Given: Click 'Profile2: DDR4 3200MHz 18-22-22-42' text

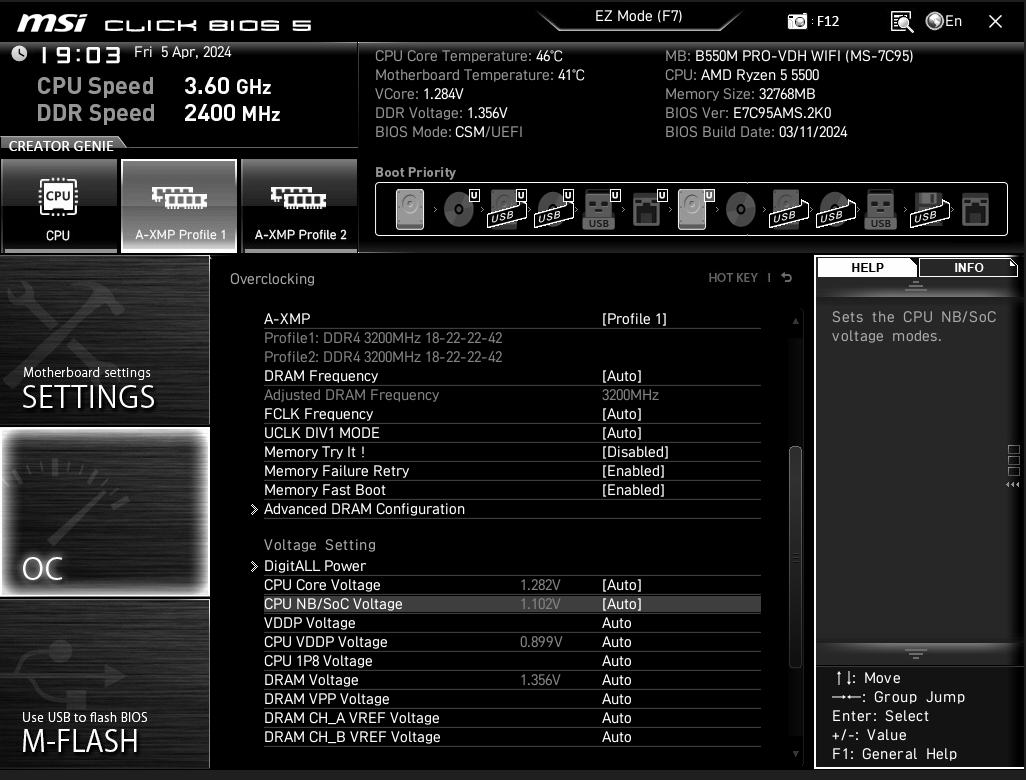Looking at the screenshot, I should [x=383, y=357].
